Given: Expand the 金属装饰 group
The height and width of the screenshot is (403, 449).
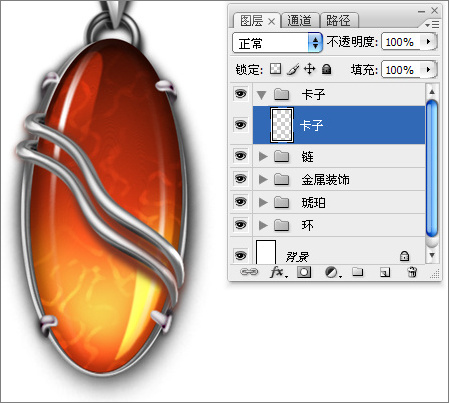Looking at the screenshot, I should point(263,179).
